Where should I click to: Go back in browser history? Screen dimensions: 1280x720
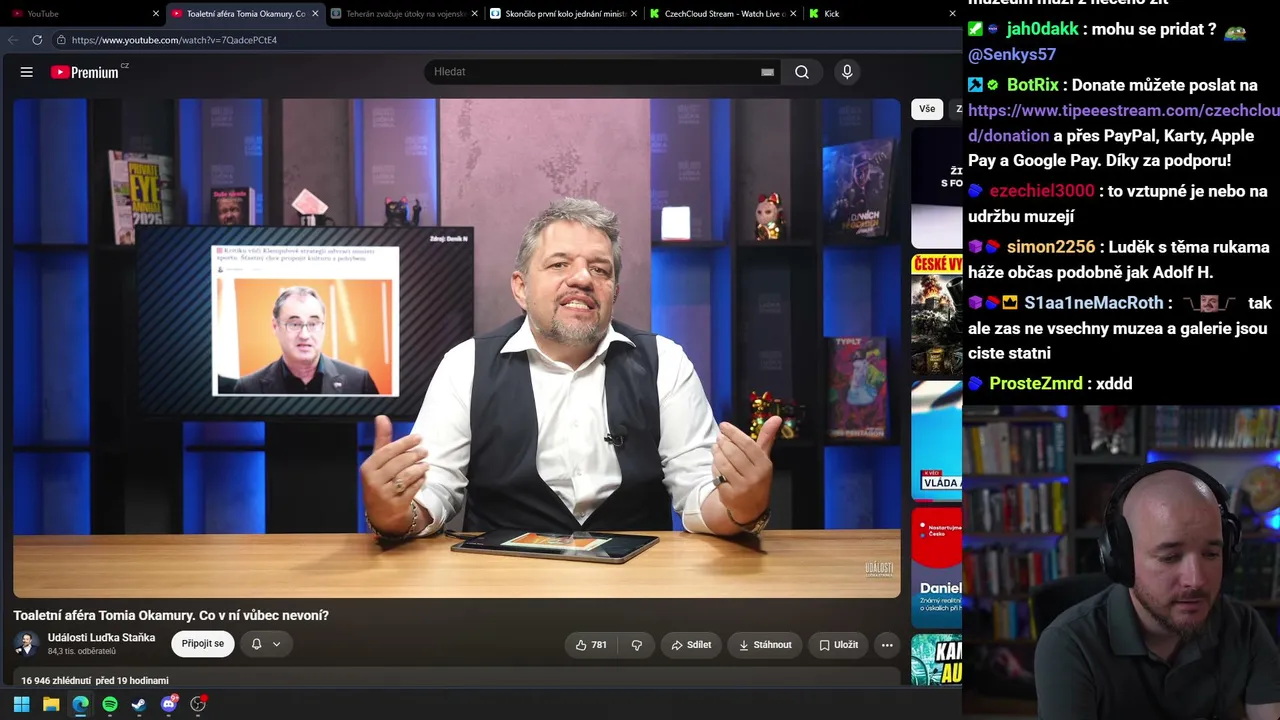(12, 40)
